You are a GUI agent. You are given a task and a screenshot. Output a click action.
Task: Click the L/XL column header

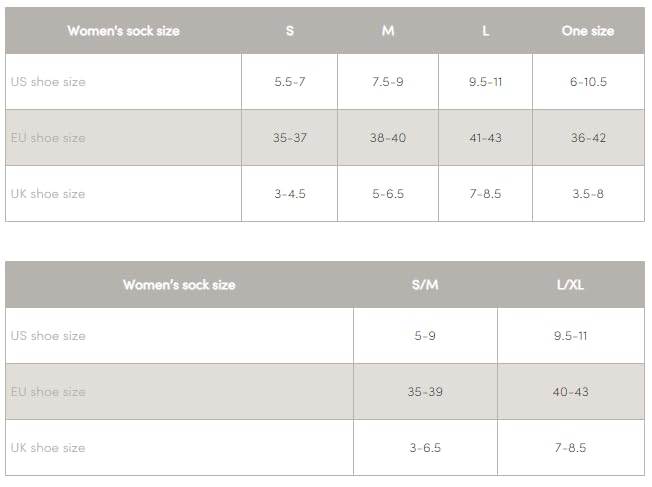coord(570,285)
